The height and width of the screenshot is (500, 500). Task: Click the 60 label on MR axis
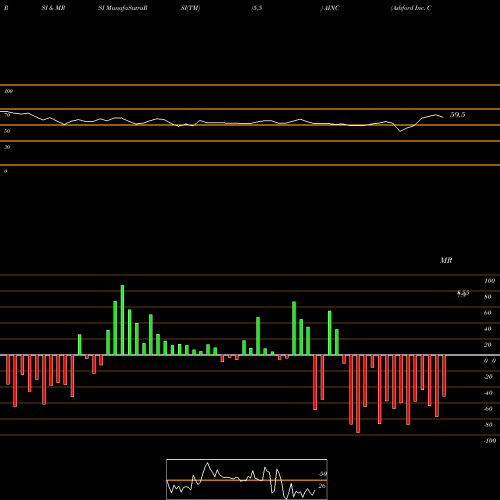[488, 313]
